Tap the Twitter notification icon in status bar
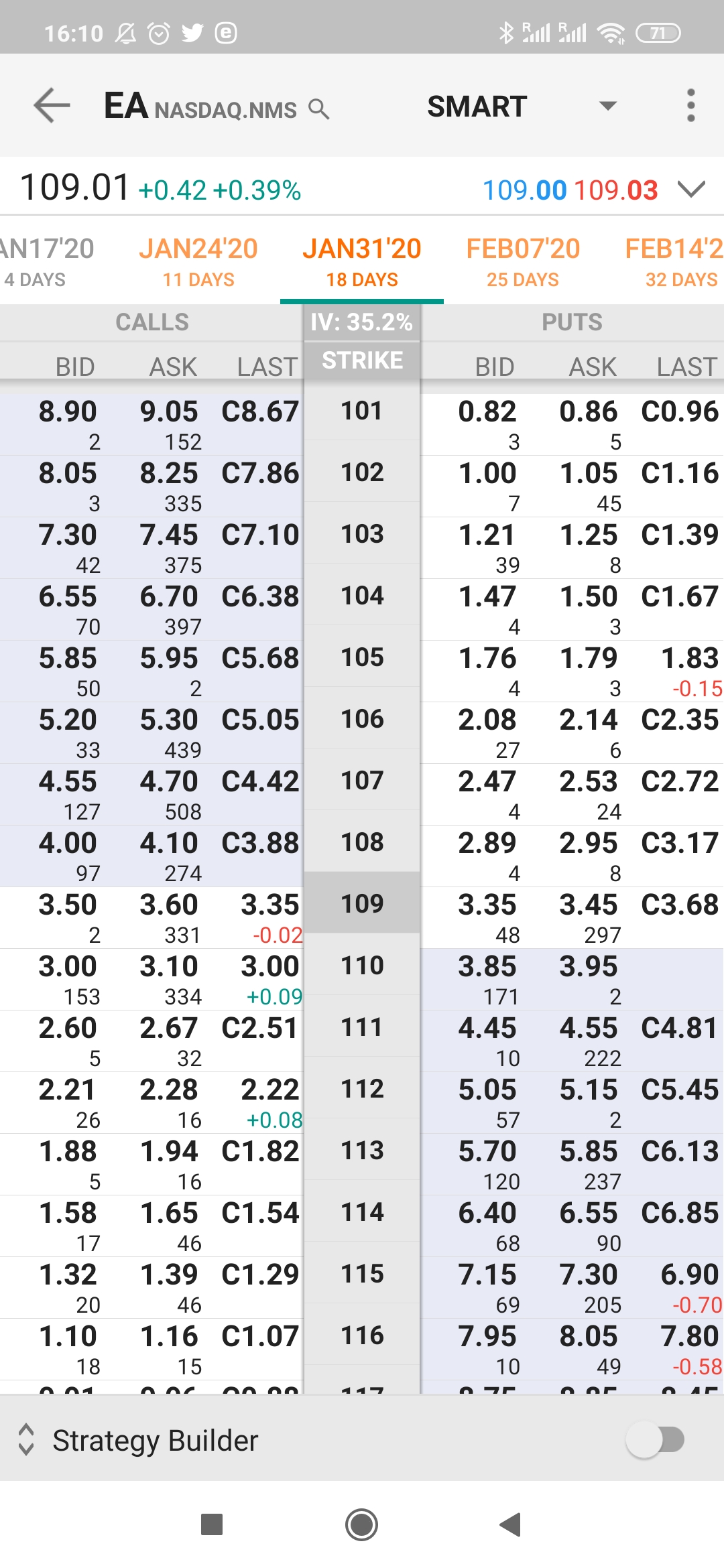724x1568 pixels. (x=192, y=33)
